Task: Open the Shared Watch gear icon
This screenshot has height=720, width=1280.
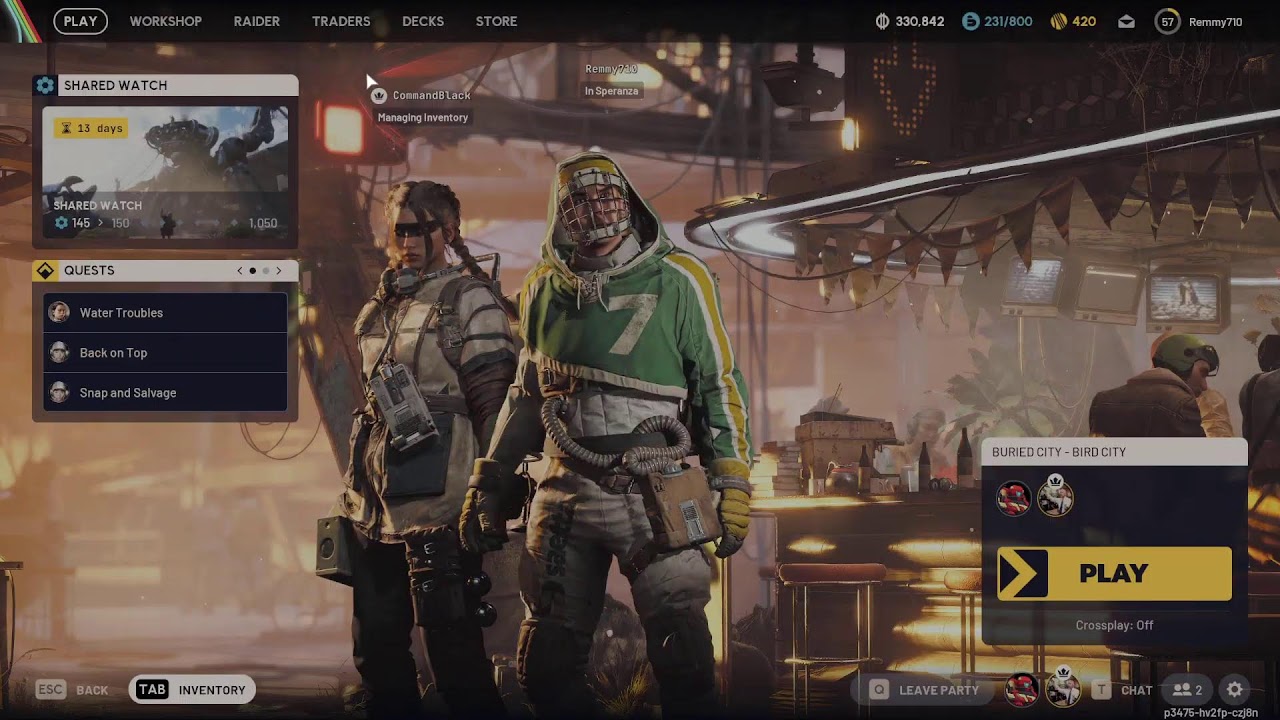Action: point(45,85)
